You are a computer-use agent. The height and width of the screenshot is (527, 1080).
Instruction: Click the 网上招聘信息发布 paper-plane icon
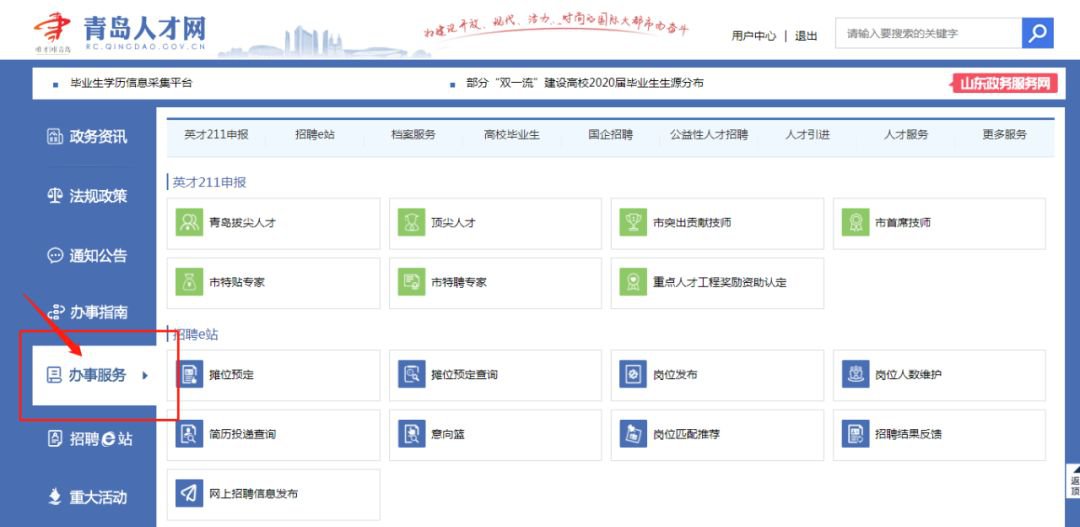tap(189, 494)
